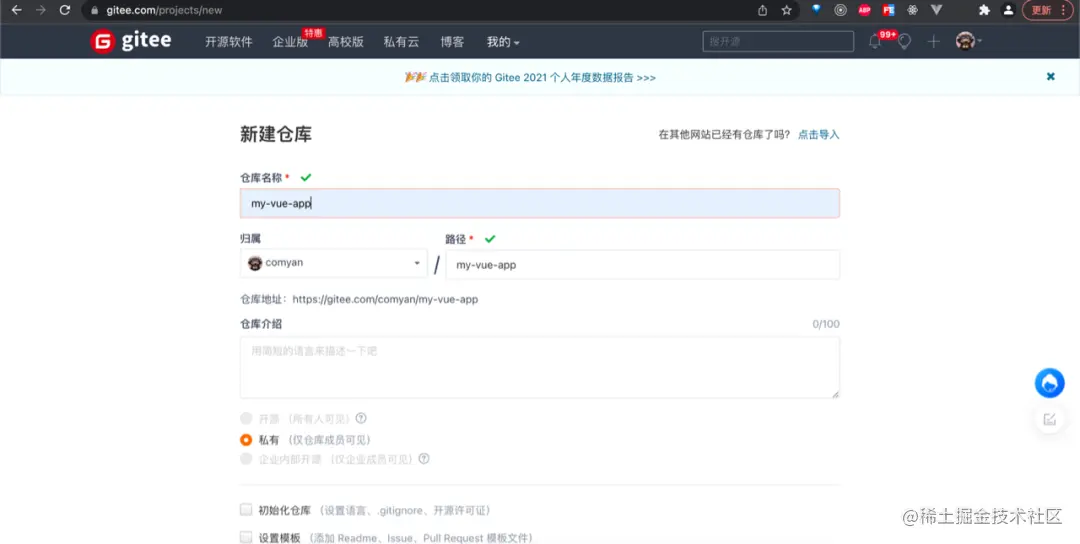Click the navbar search box

click(x=778, y=41)
